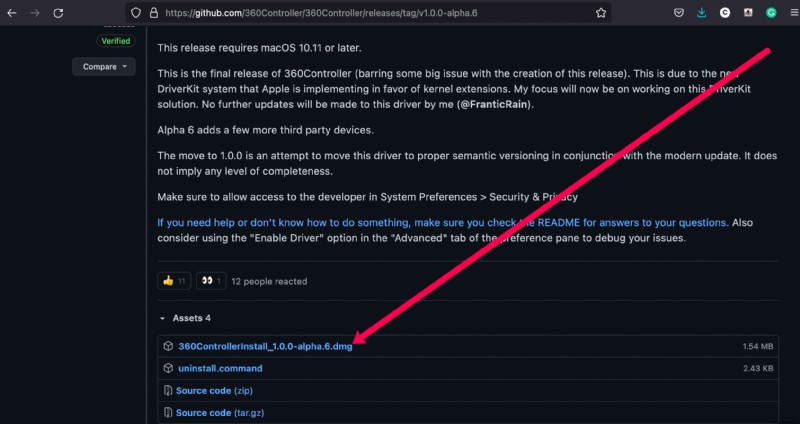This screenshot has width=800, height=424.
Task: Bookmark this page with star icon
Action: coord(601,13)
